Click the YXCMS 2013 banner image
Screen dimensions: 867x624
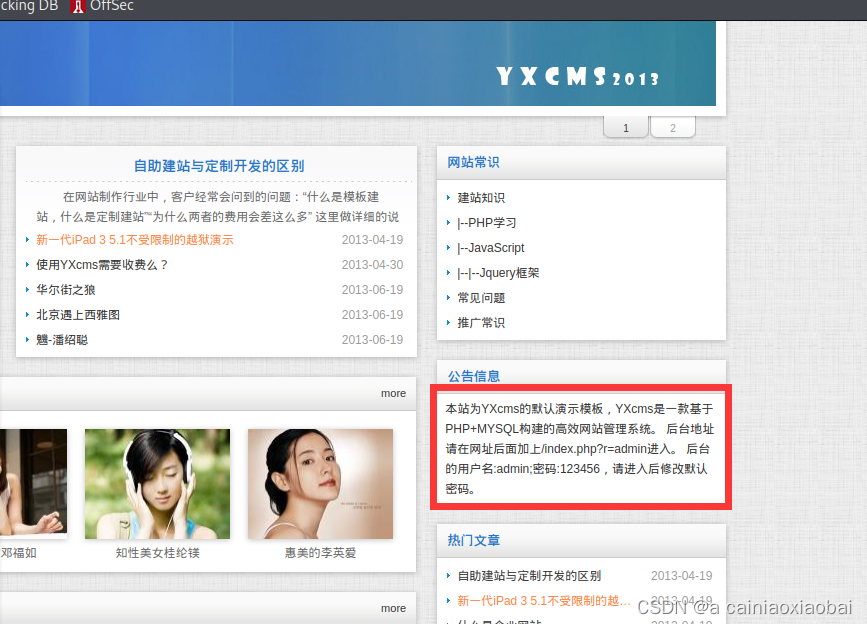coord(358,63)
